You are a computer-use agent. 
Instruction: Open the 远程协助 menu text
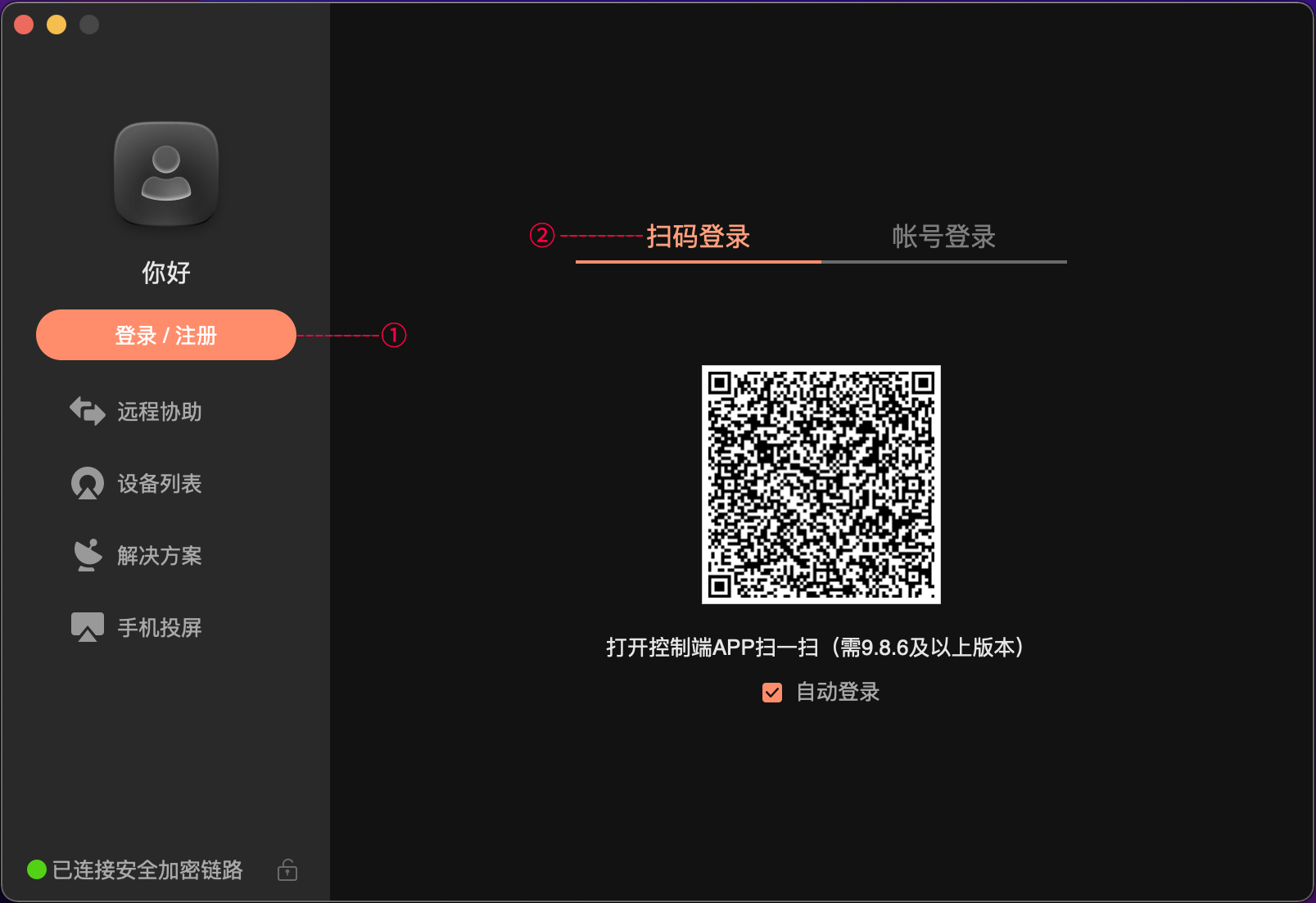(x=160, y=412)
